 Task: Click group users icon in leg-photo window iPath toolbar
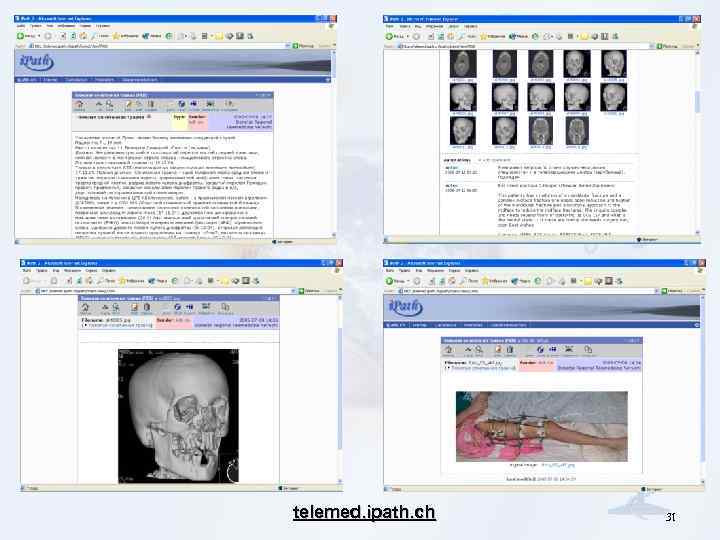[x=568, y=350]
